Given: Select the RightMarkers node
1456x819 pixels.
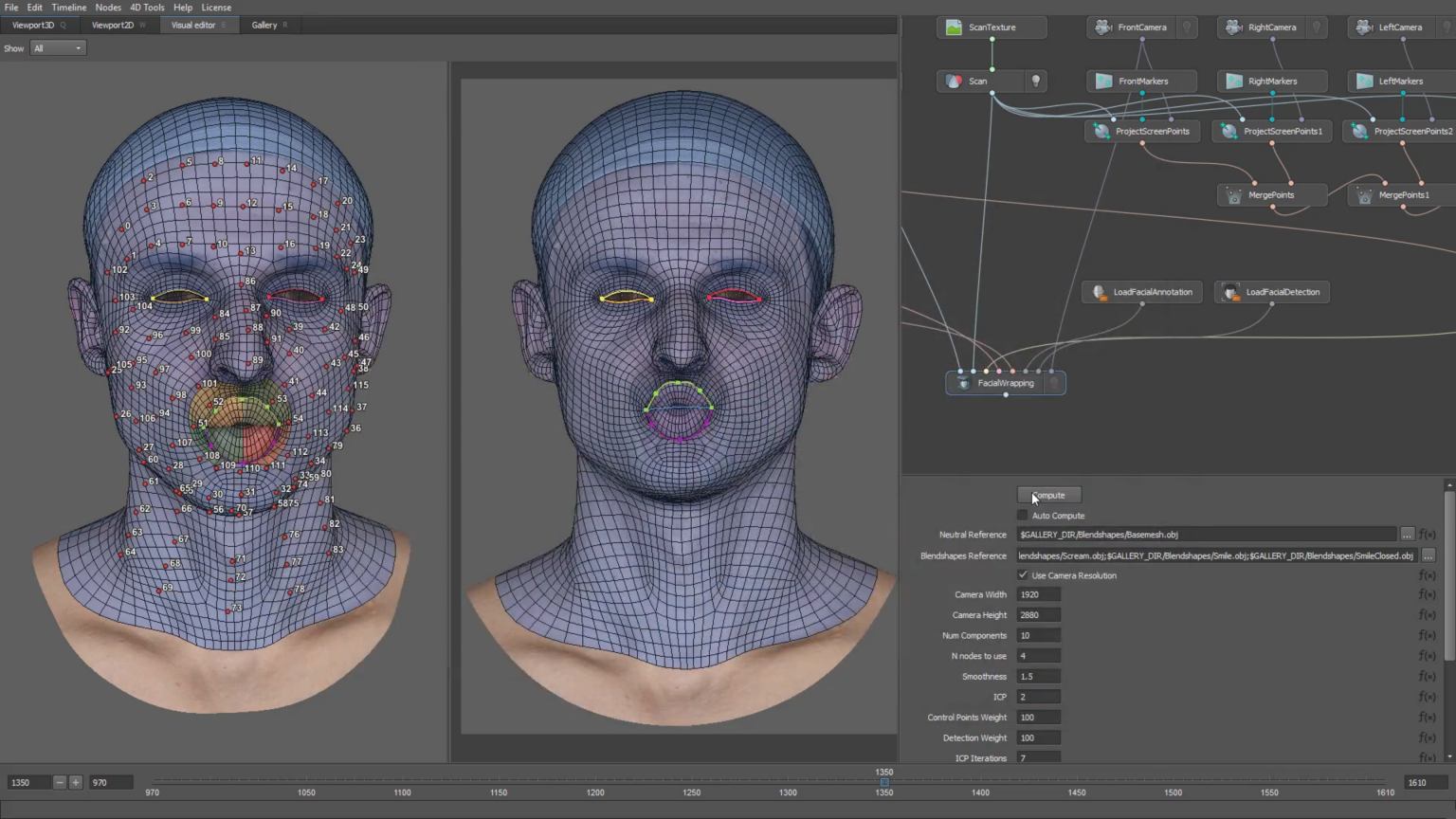Looking at the screenshot, I should pyautogui.click(x=1271, y=81).
